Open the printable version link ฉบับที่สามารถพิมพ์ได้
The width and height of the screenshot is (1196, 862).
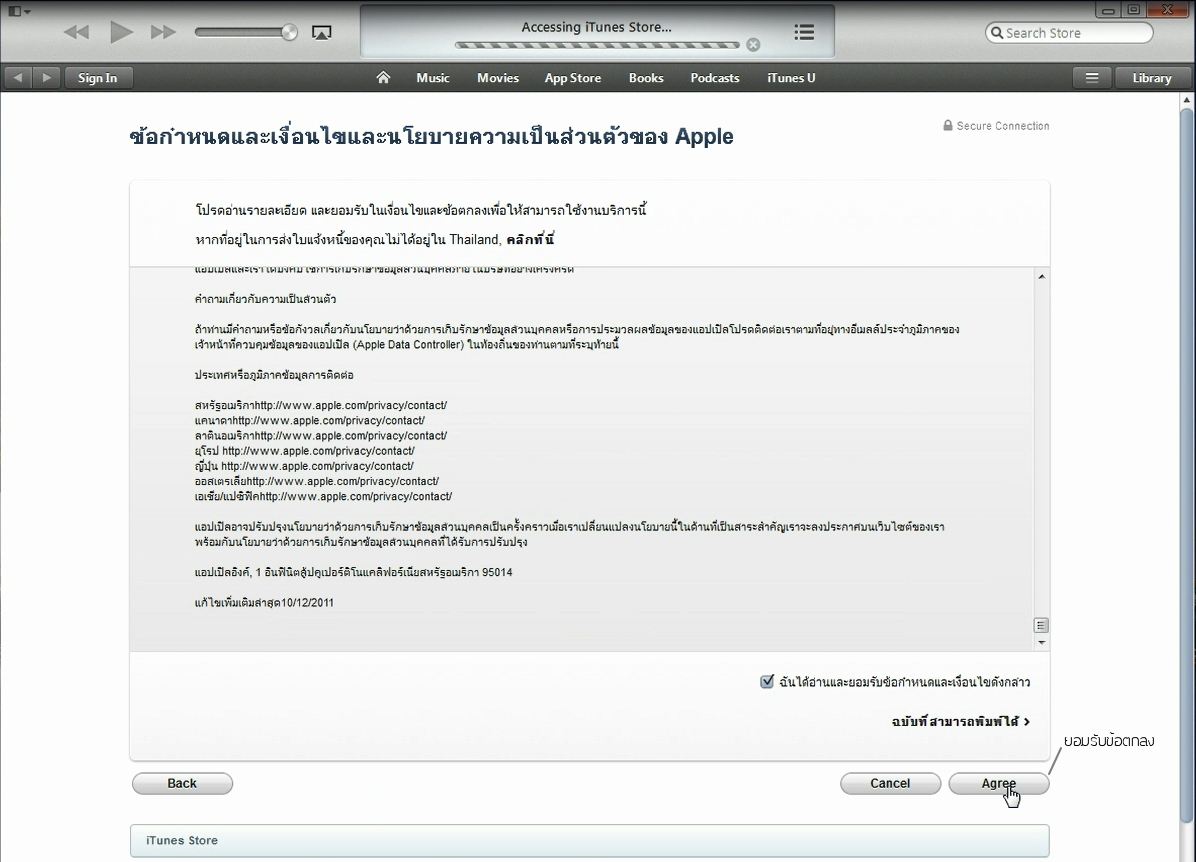point(961,722)
